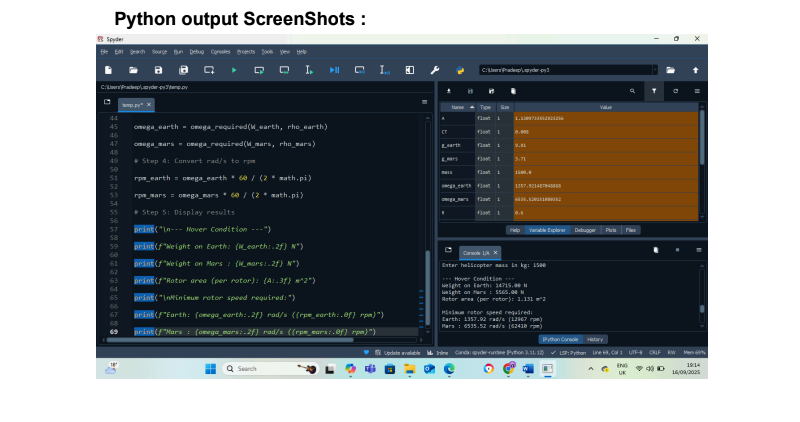Go to the parent directory
Viewport: 800px width, 422px height.
695,70
